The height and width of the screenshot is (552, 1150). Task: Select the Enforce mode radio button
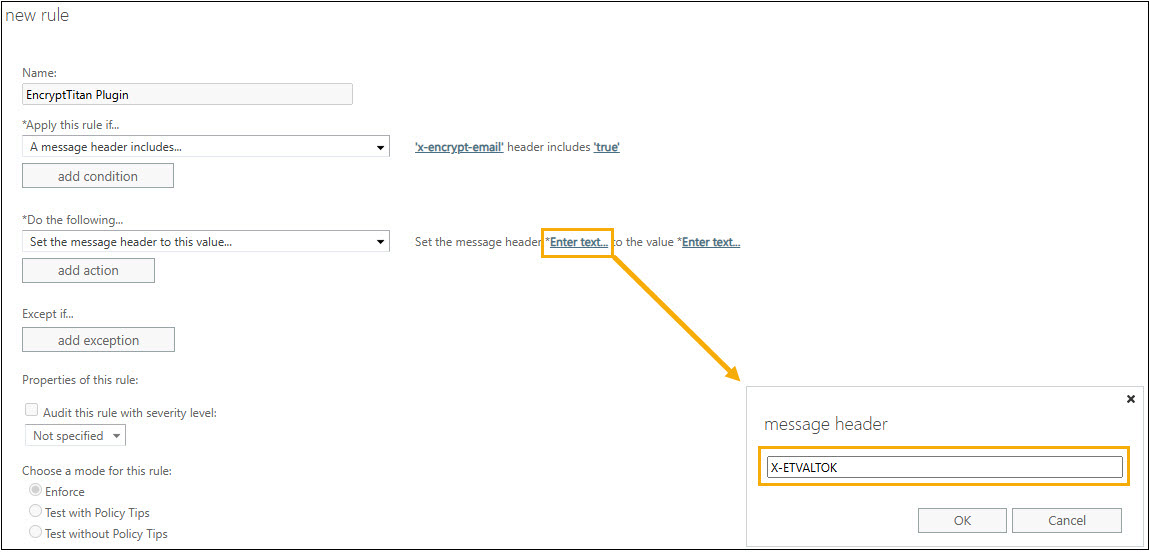click(x=35, y=491)
